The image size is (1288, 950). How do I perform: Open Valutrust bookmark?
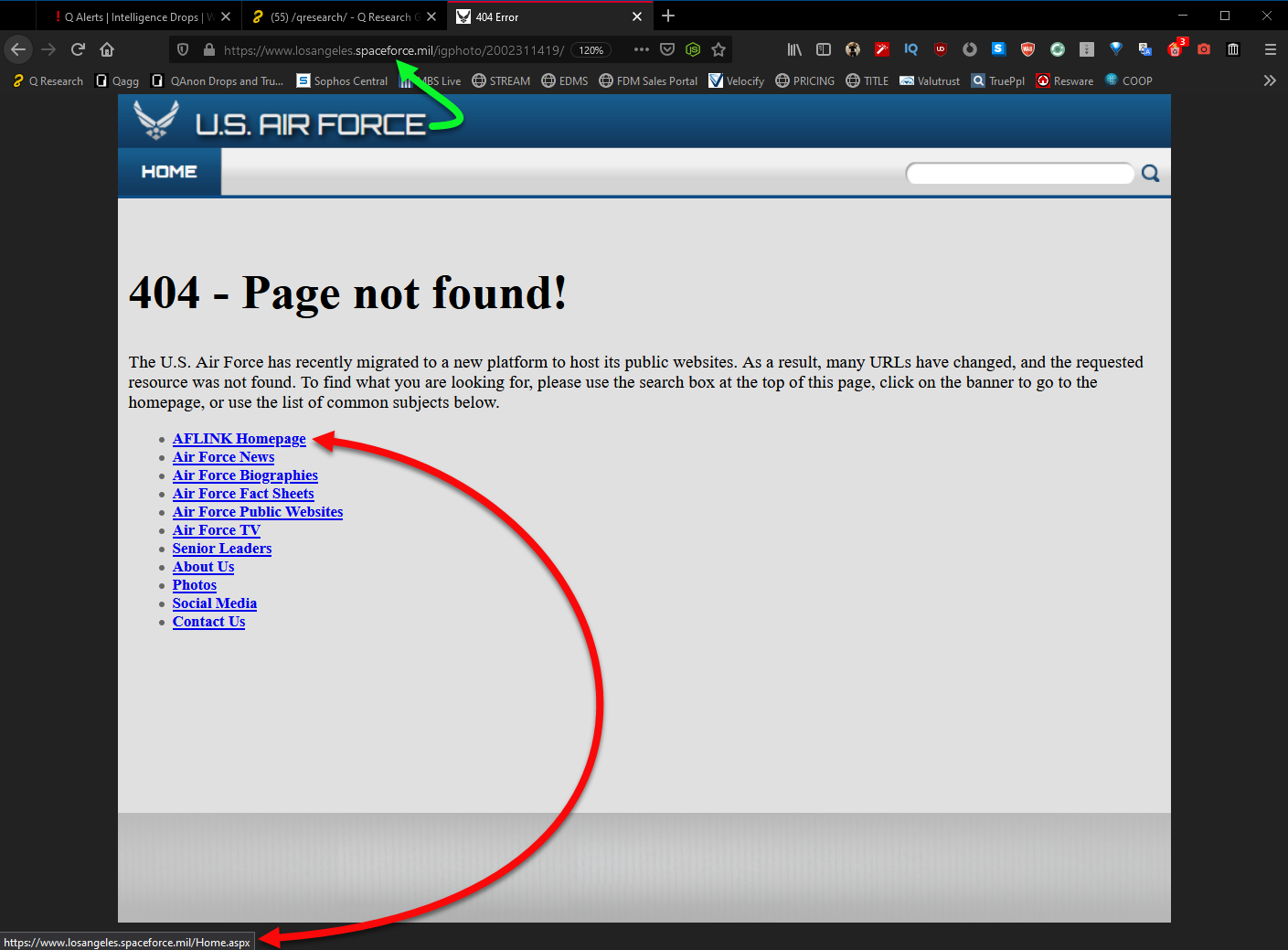930,80
